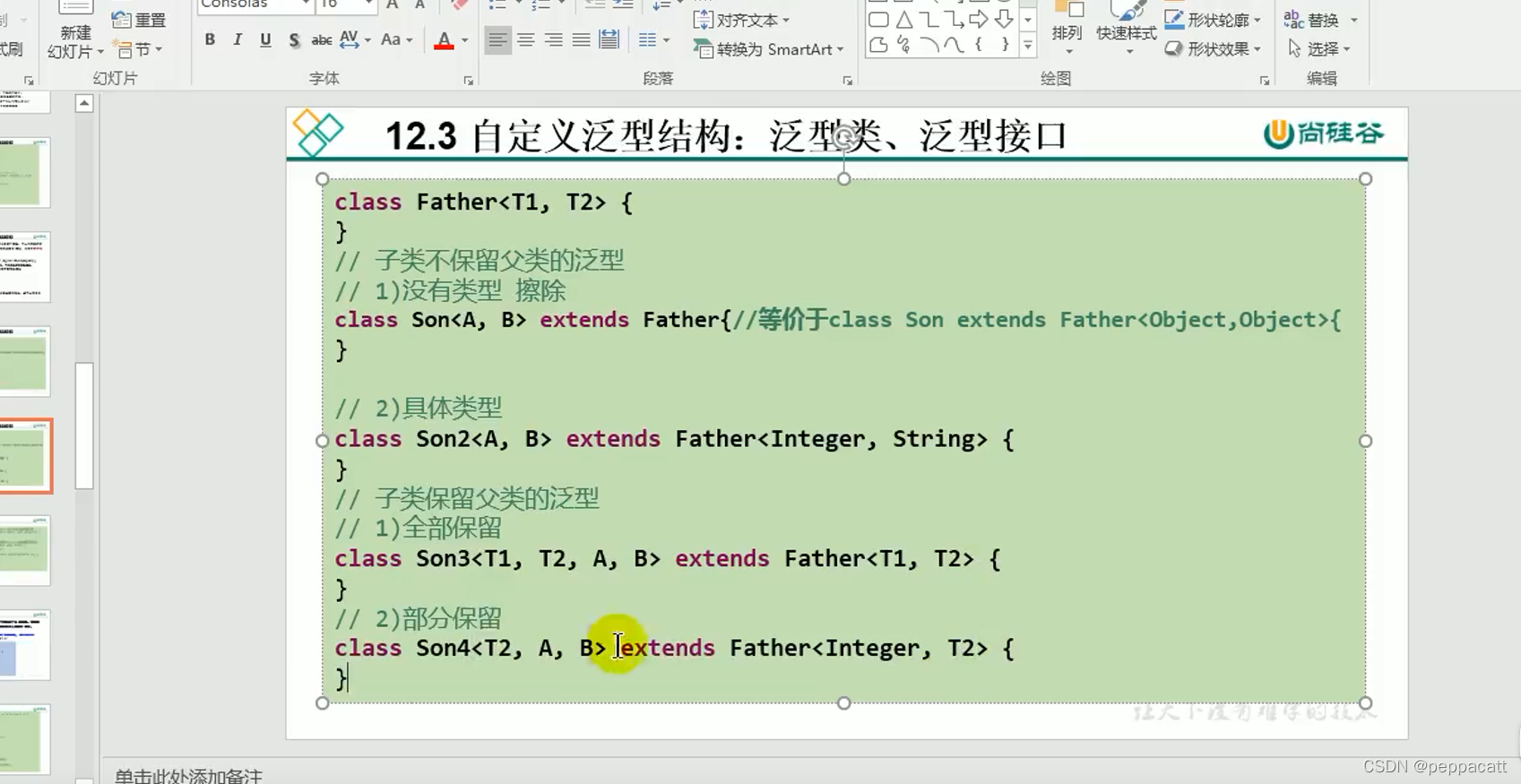
Task: Open the align text options
Action: pos(742,20)
